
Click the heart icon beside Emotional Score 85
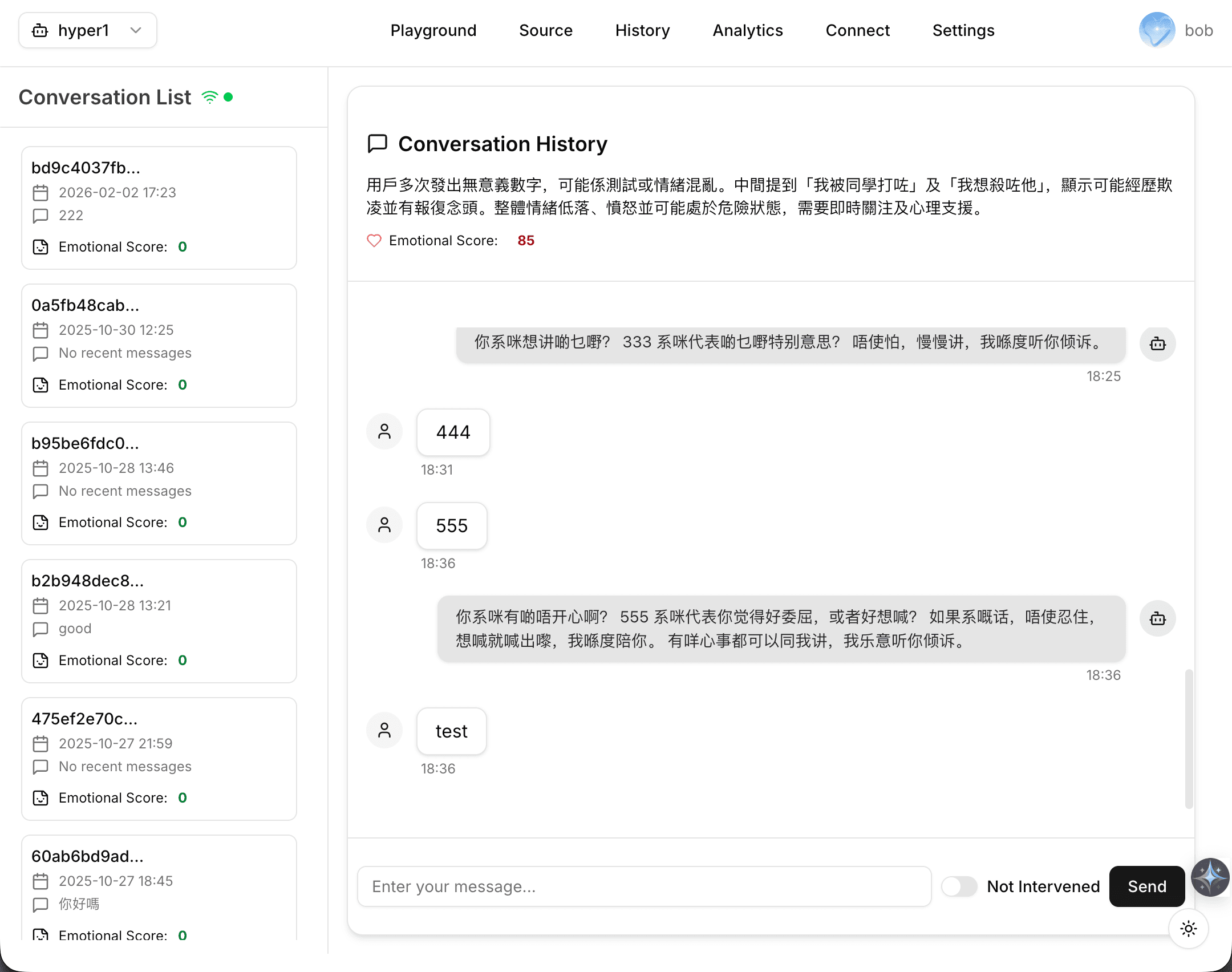click(374, 241)
